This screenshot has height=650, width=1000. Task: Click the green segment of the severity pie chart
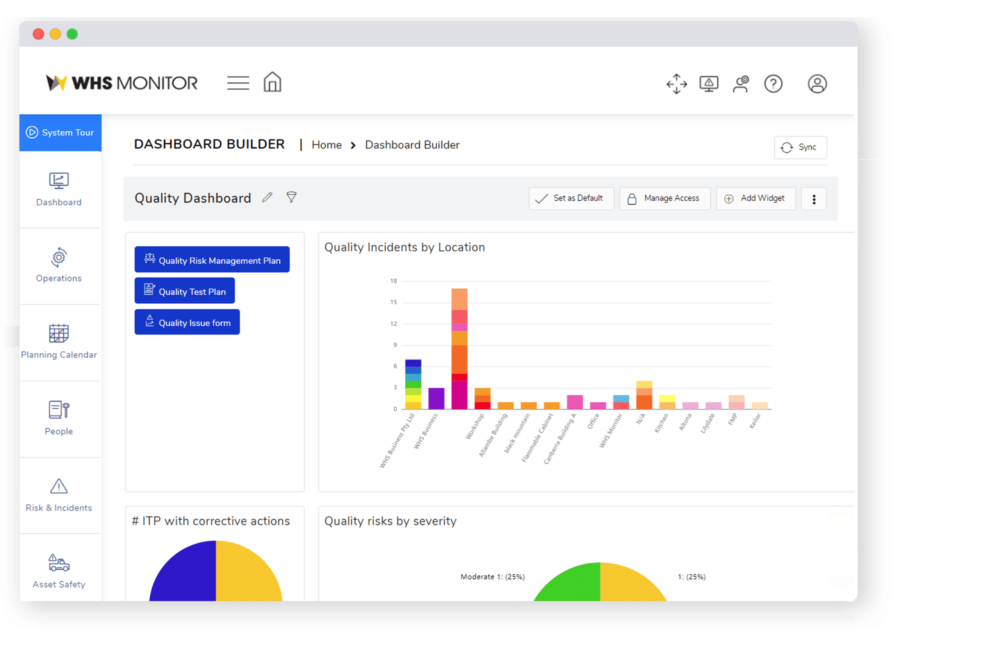[566, 585]
